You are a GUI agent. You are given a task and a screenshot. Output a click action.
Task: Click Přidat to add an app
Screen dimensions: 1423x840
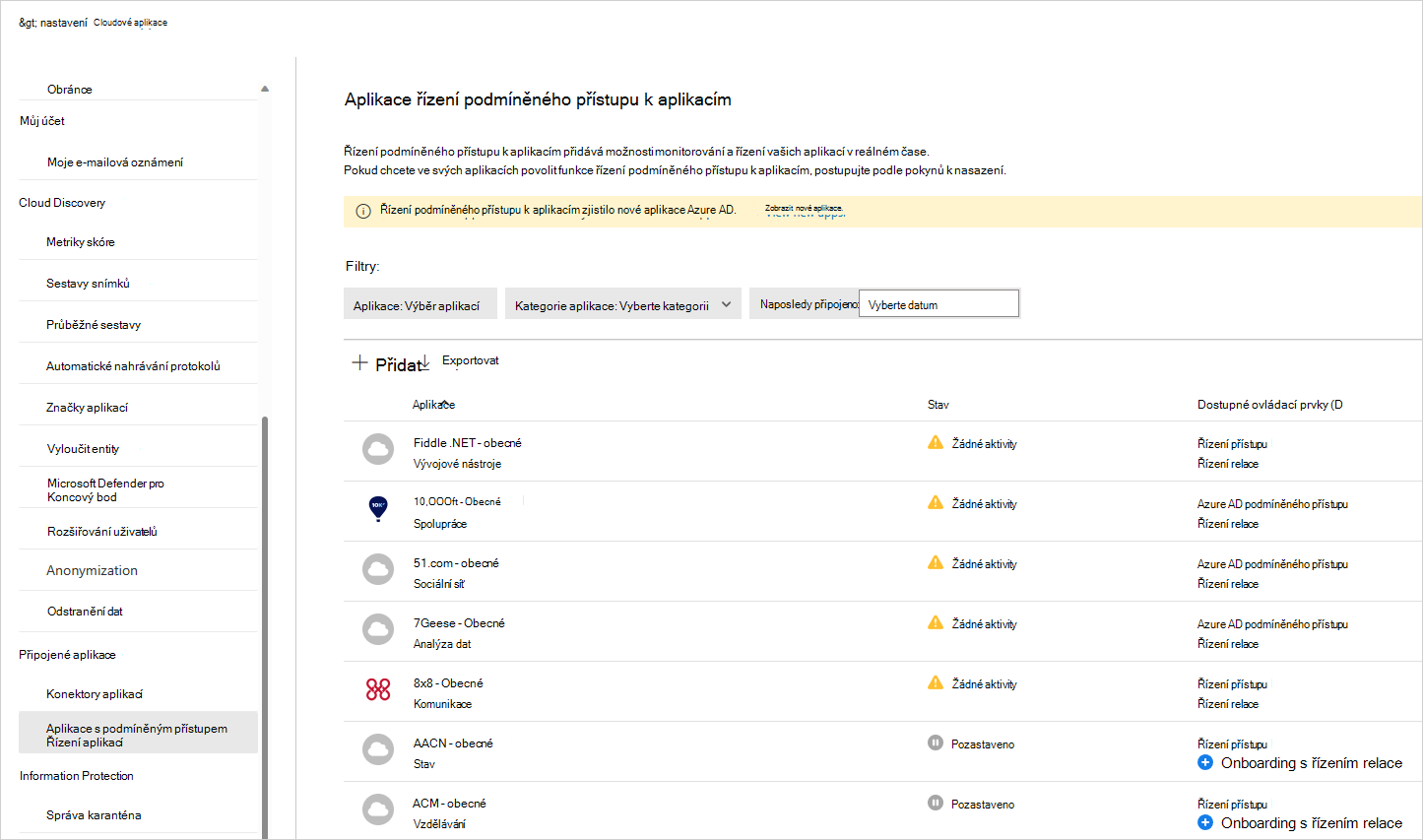pos(399,364)
